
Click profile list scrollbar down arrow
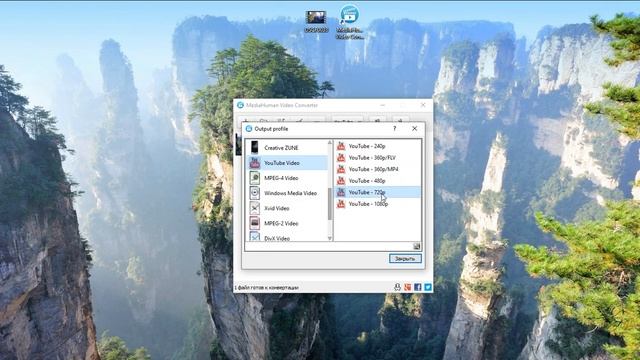coord(330,238)
